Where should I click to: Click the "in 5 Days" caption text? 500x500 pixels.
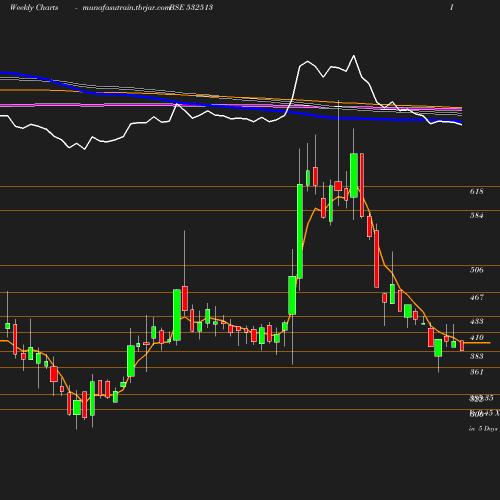(483, 429)
